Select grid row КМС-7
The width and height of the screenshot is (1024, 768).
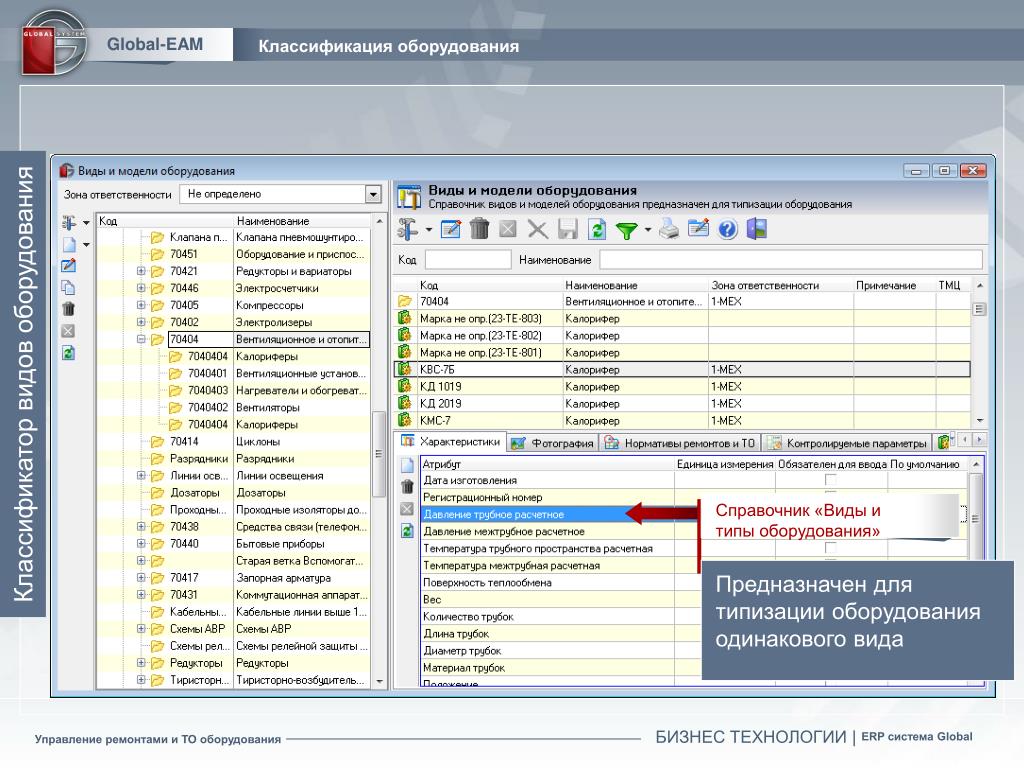coord(682,421)
